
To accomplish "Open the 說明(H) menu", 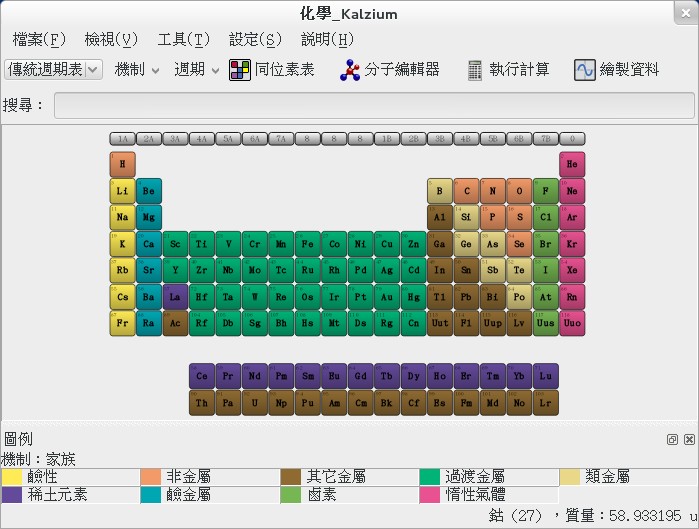I will pyautogui.click(x=327, y=39).
